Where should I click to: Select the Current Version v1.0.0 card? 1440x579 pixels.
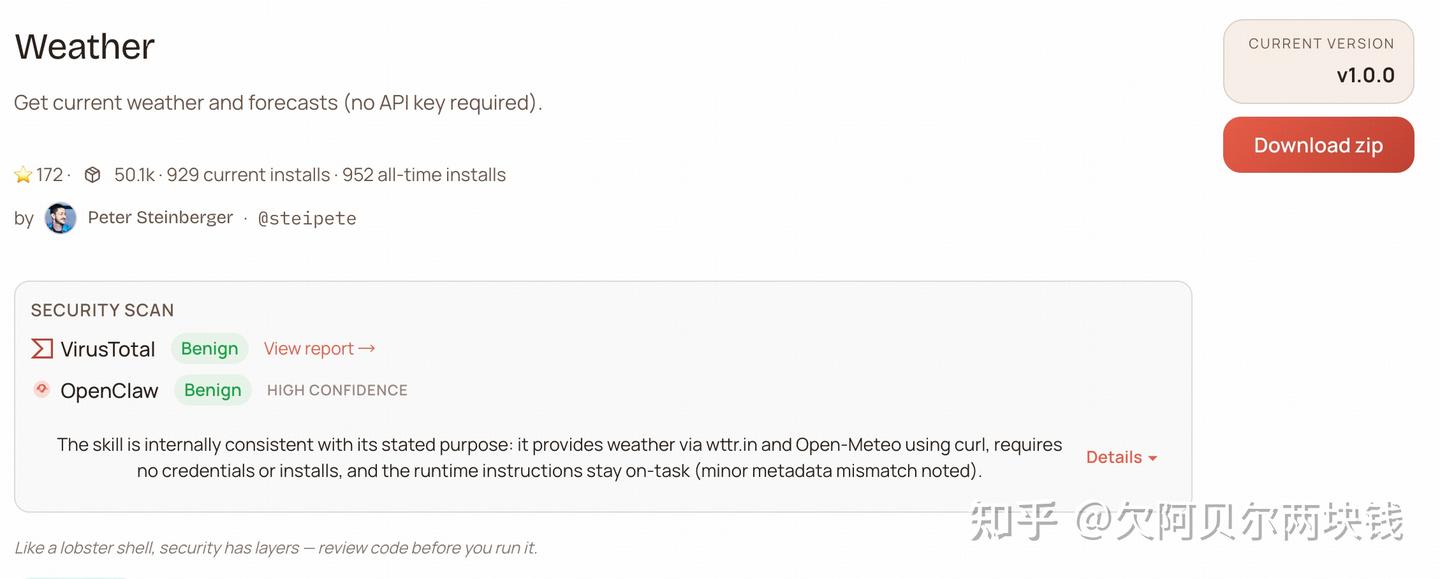click(1318, 61)
